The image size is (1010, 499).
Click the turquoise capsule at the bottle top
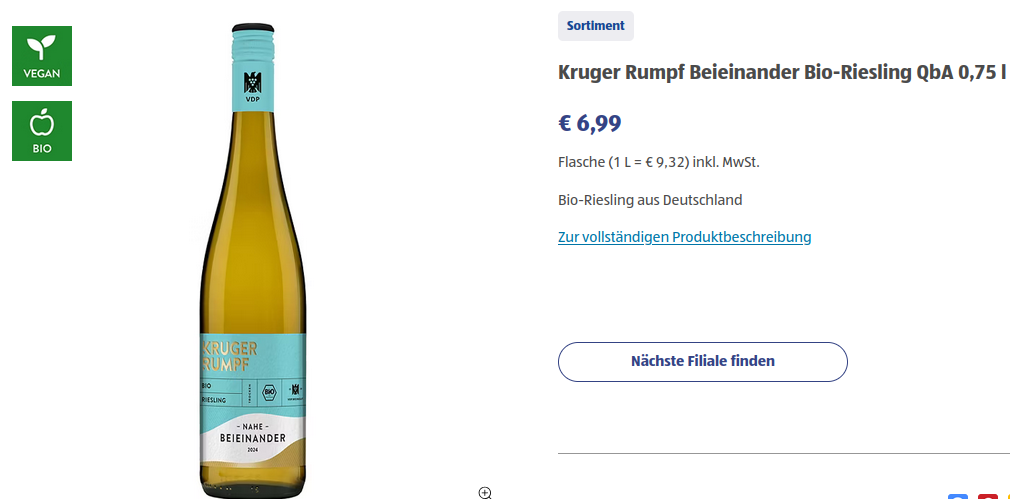[252, 41]
